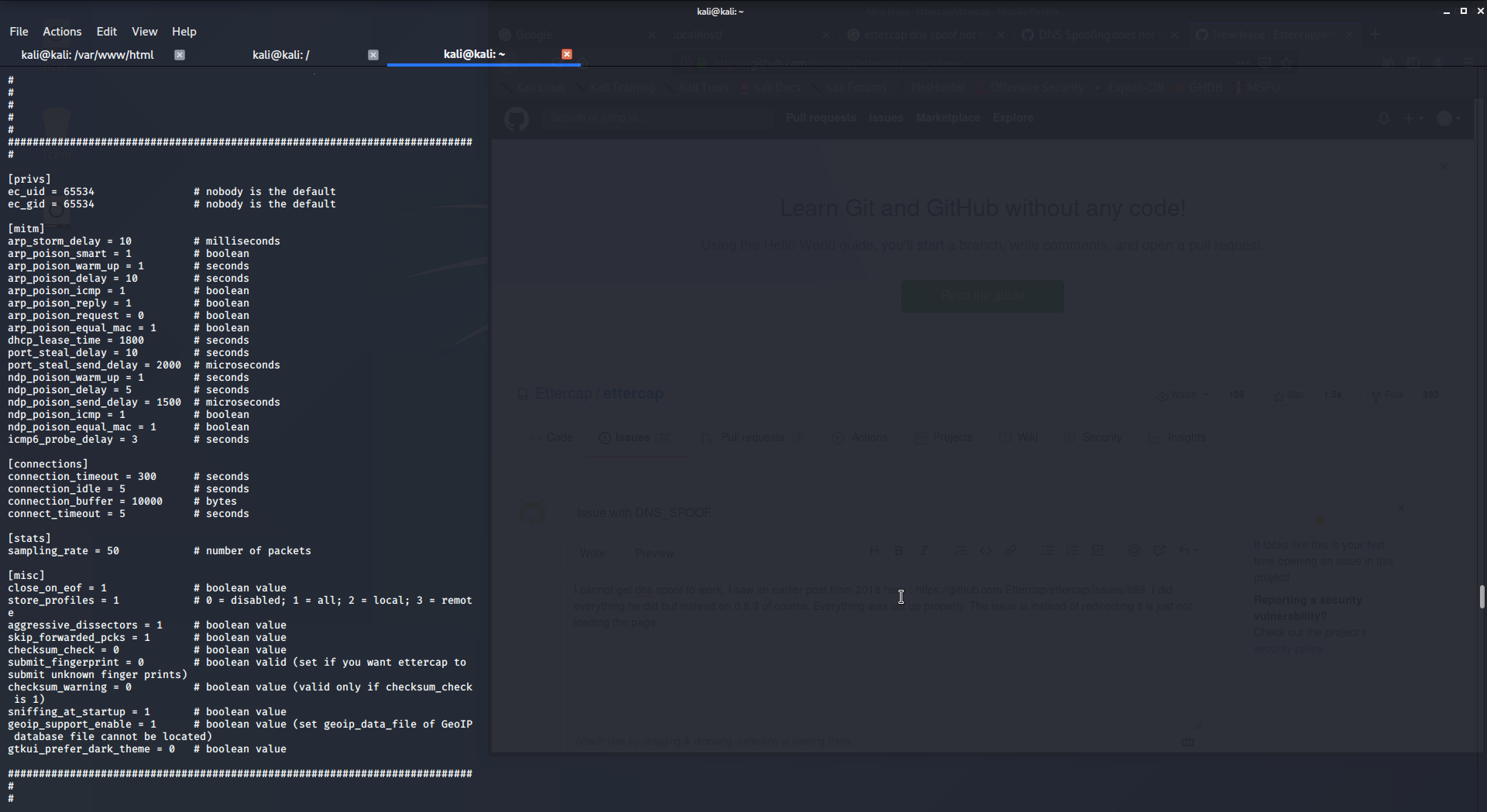Insert a heading in the comment editor
Viewport: 1487px width, 812px height.
875,550
